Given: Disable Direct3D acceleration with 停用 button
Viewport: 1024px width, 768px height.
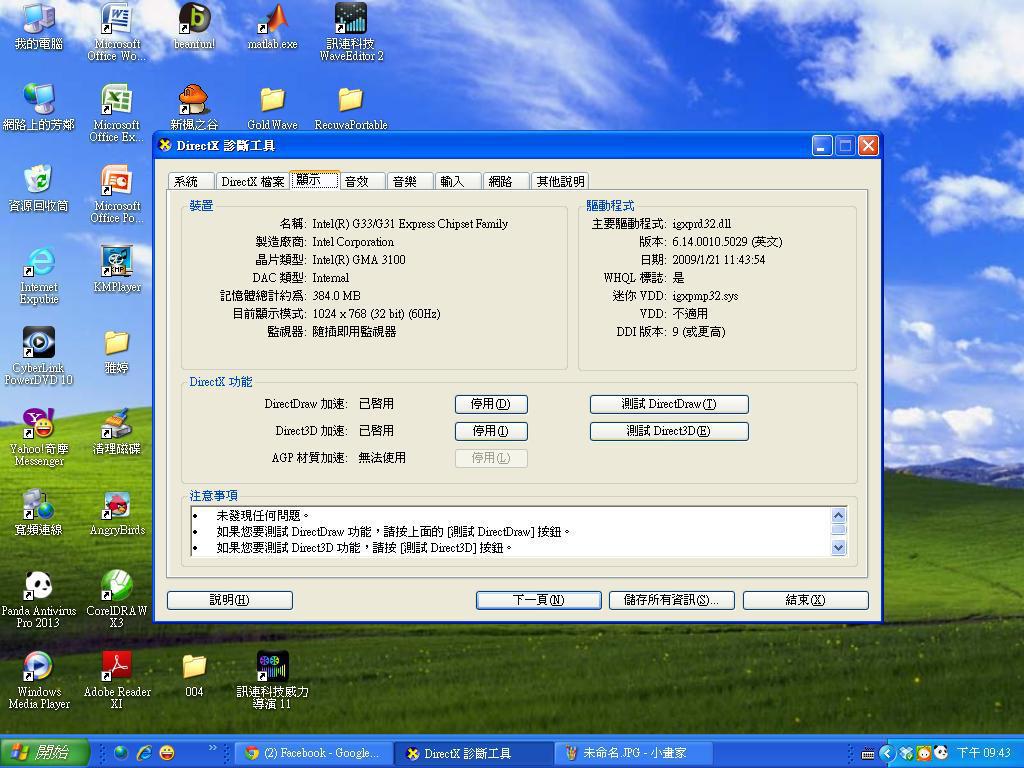Looking at the screenshot, I should (x=490, y=431).
